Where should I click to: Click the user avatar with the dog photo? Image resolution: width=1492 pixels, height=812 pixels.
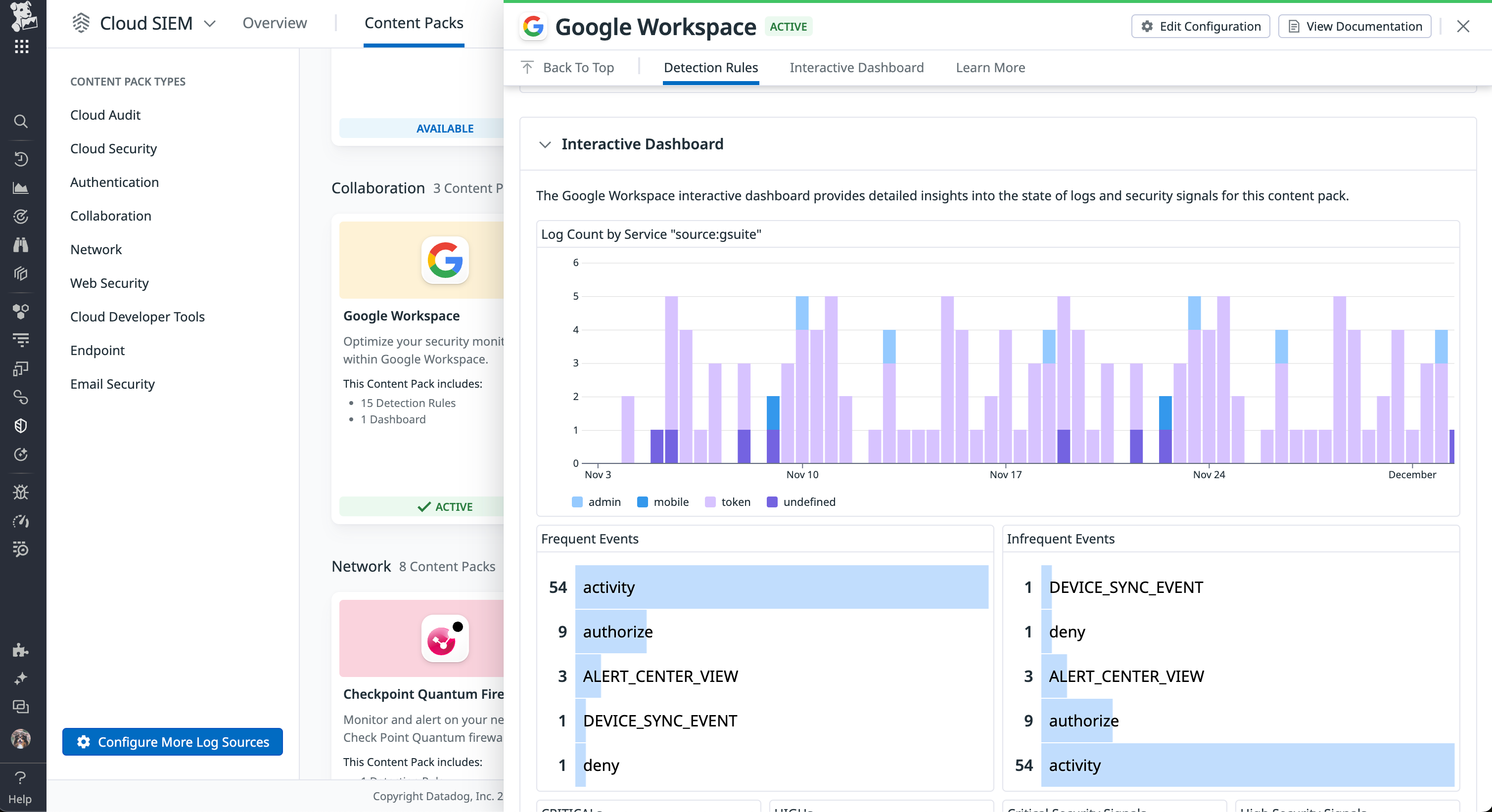[21, 740]
